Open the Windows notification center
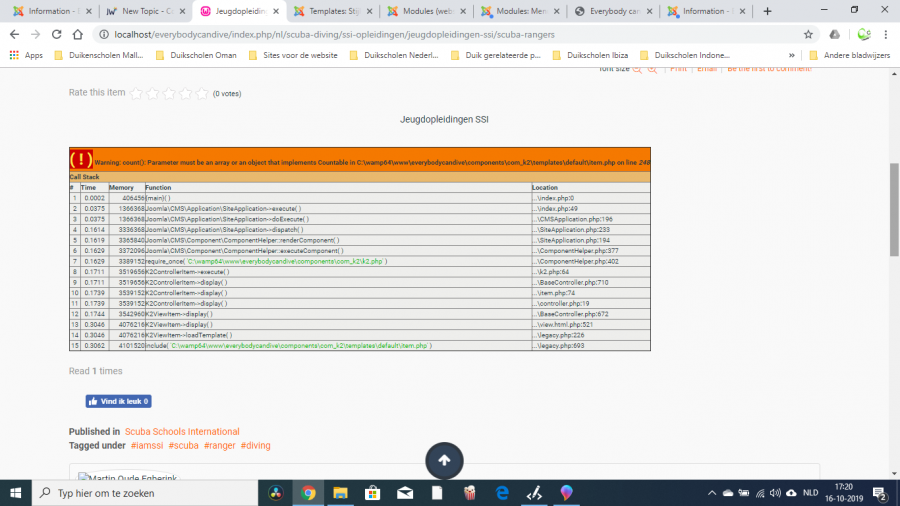Screen dimensions: 900x506 [880, 493]
